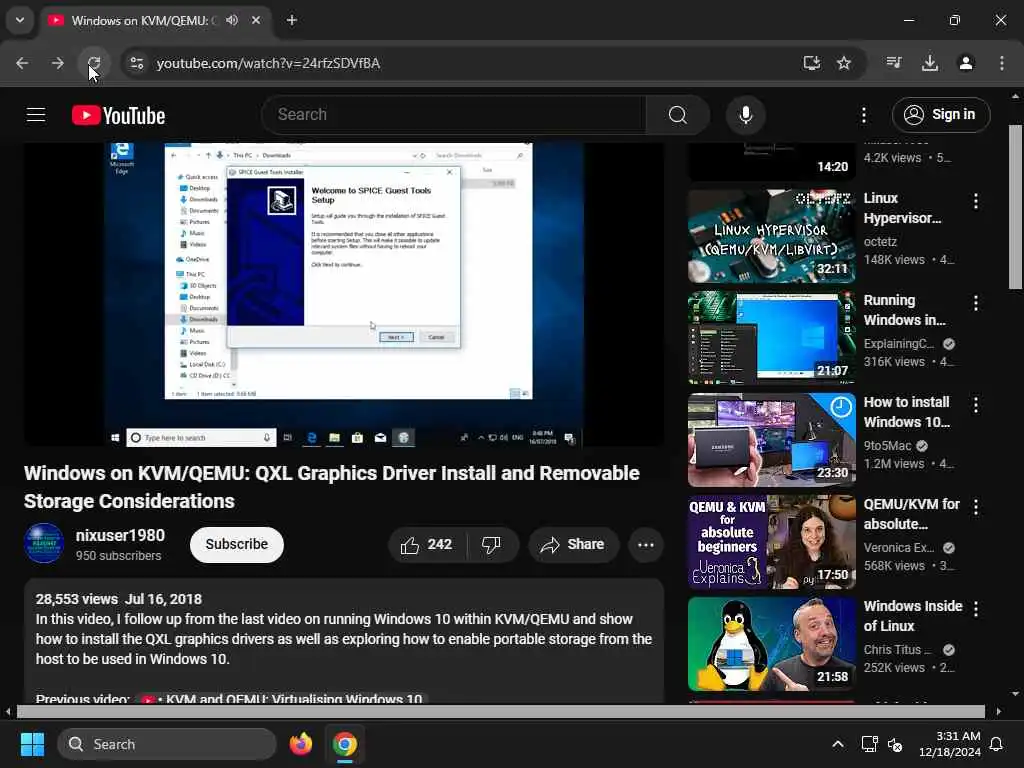Screen dimensions: 1024x768
Task: Click the 28,553 views text
Action: coord(76,599)
